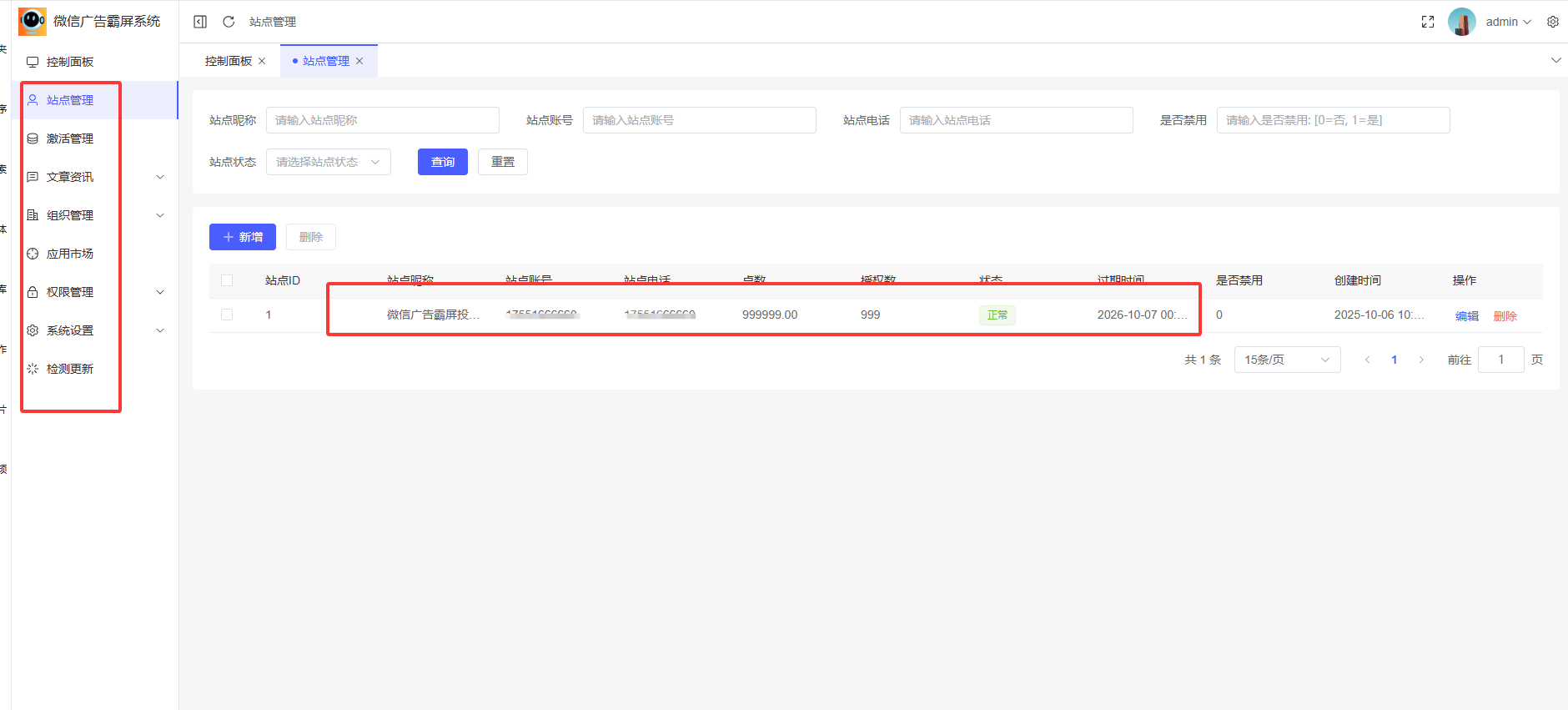Enter fullscreen mode via the expand icon
Screen dimensions: 1568x710
pos(1428,22)
